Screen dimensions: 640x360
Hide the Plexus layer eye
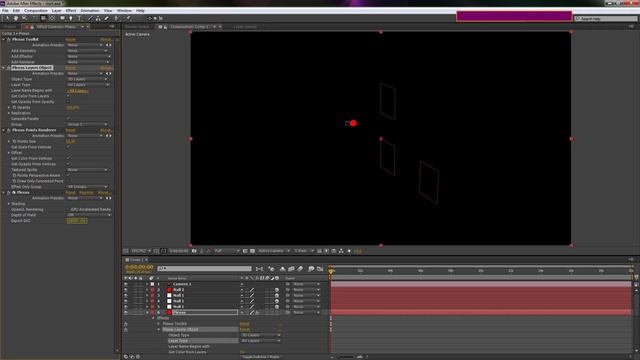click(126, 312)
